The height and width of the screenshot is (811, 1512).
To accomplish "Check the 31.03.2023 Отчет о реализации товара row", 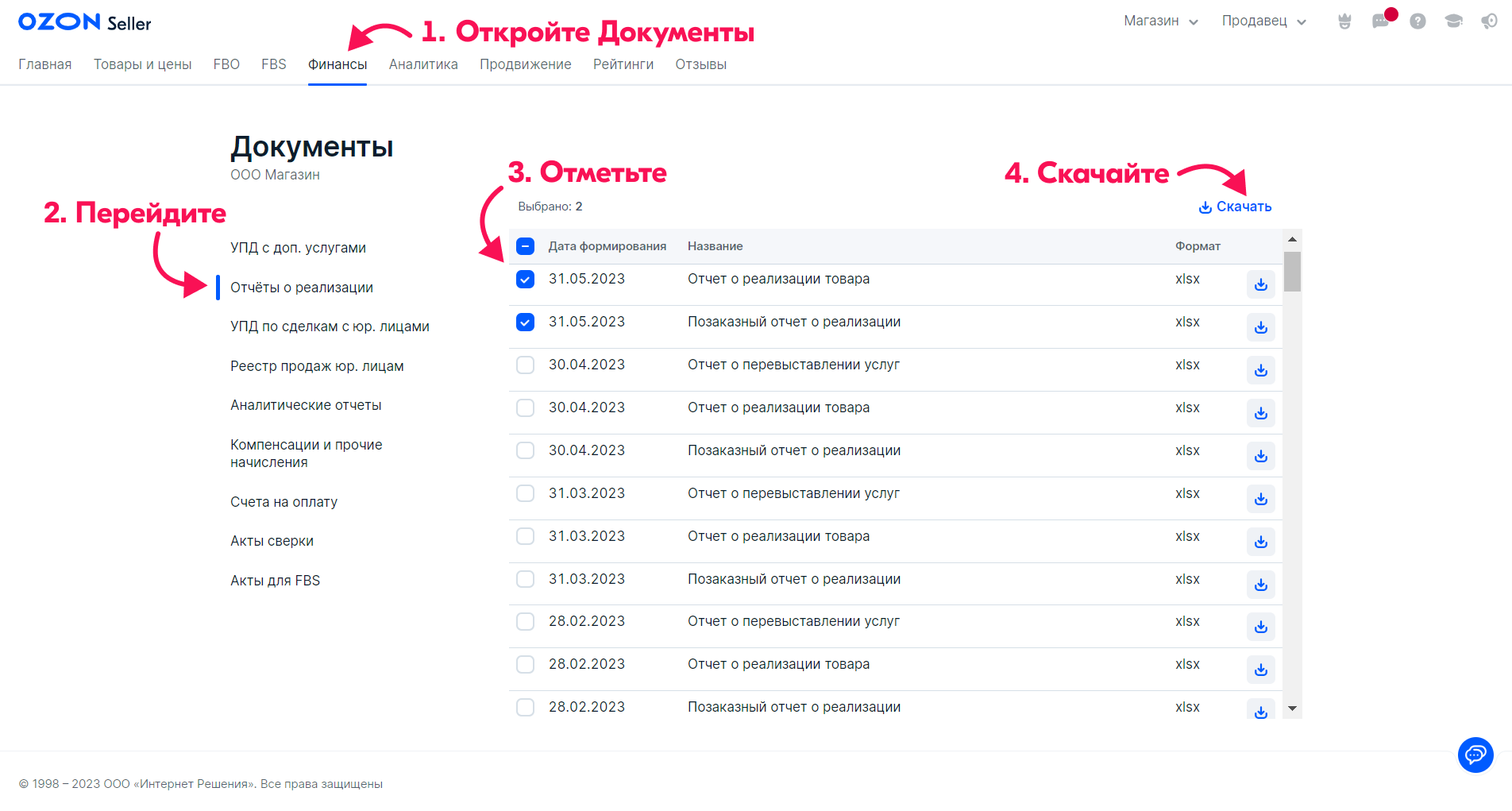I will tap(525, 536).
